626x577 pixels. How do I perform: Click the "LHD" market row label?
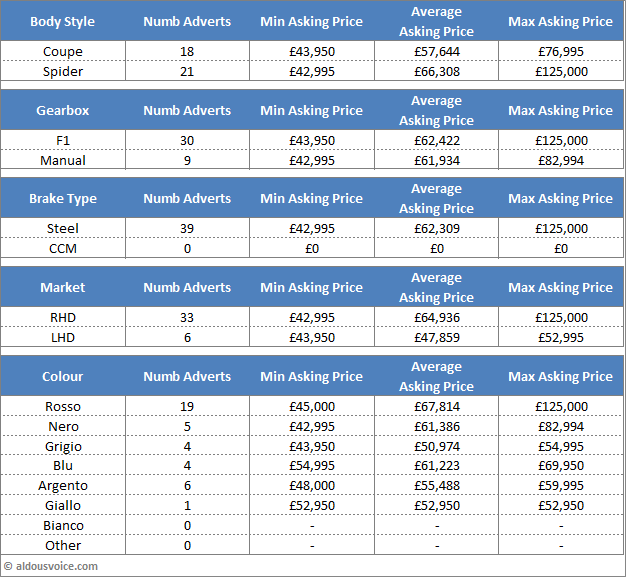[x=63, y=337]
